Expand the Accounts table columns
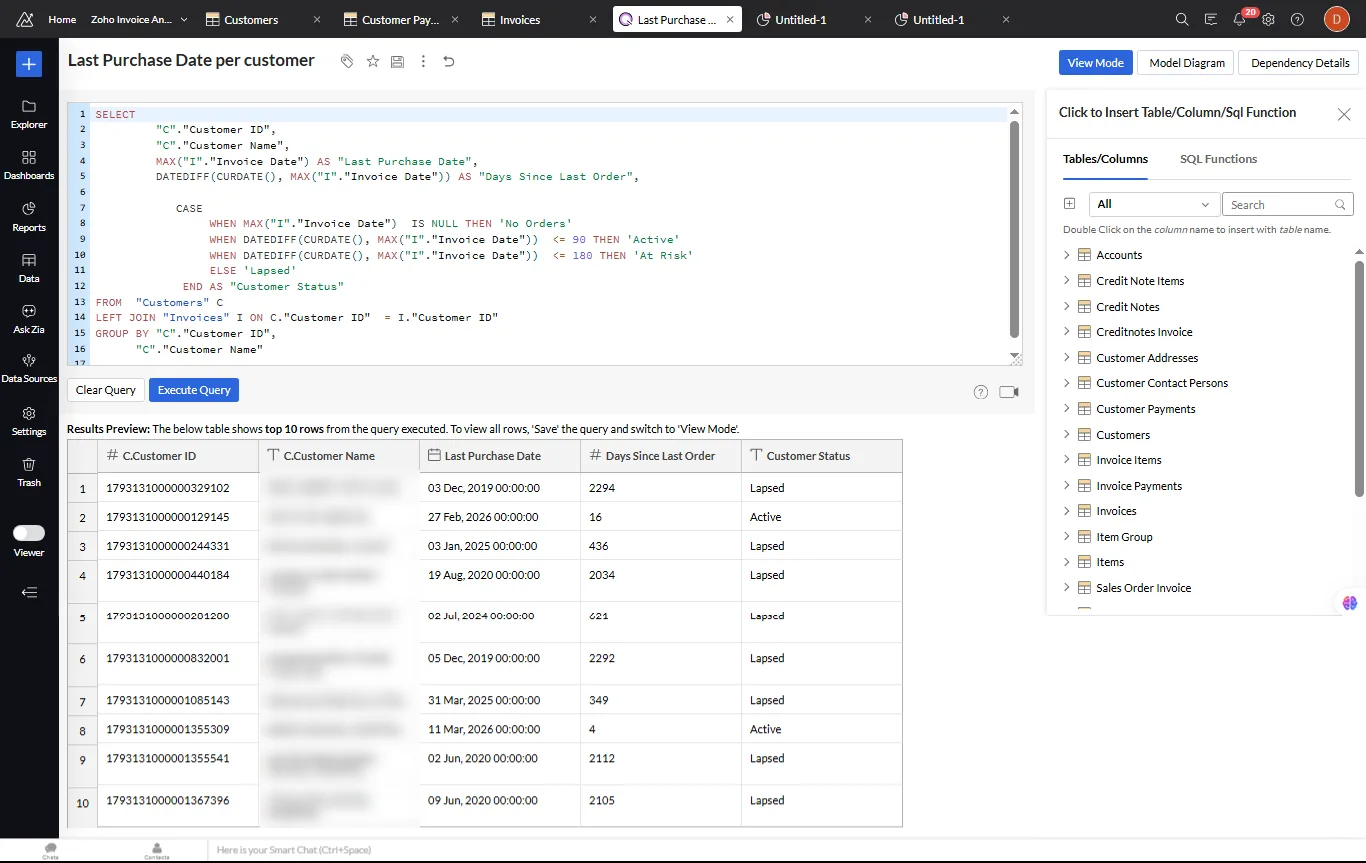Image resolution: width=1366 pixels, height=863 pixels. click(1066, 255)
